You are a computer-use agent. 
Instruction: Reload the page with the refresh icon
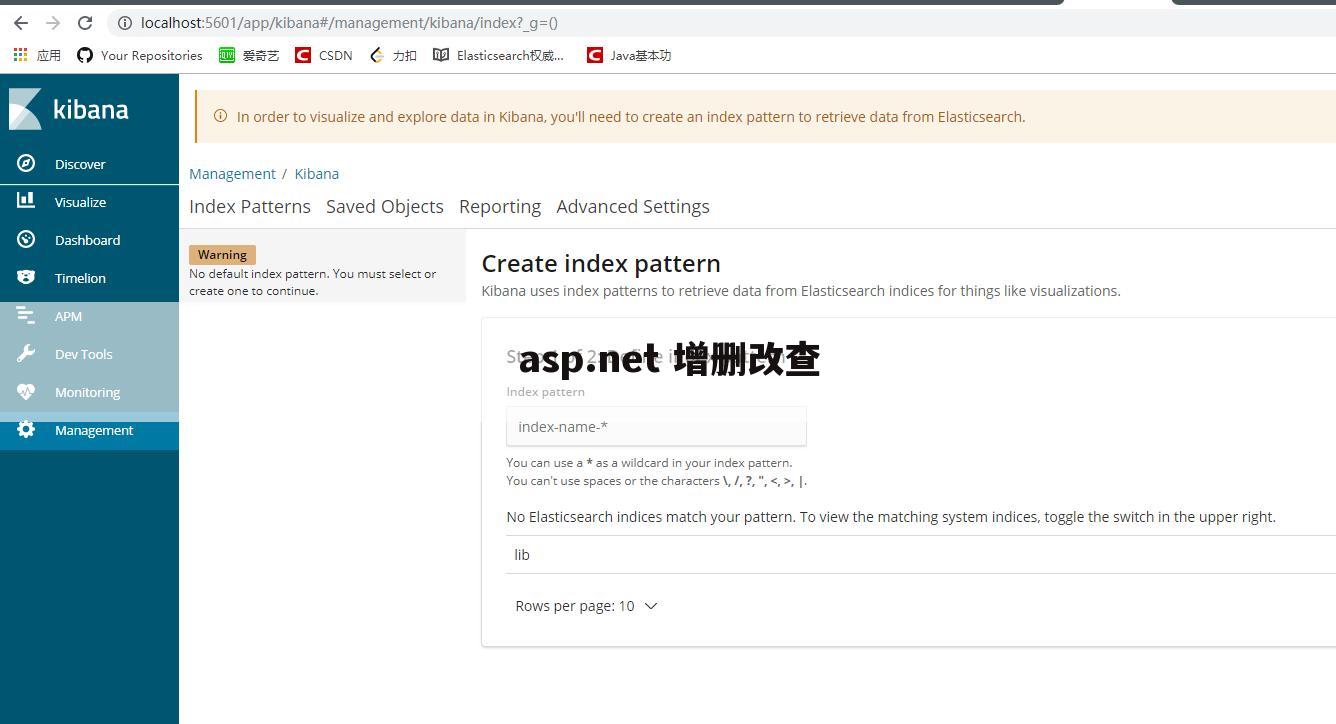click(85, 22)
